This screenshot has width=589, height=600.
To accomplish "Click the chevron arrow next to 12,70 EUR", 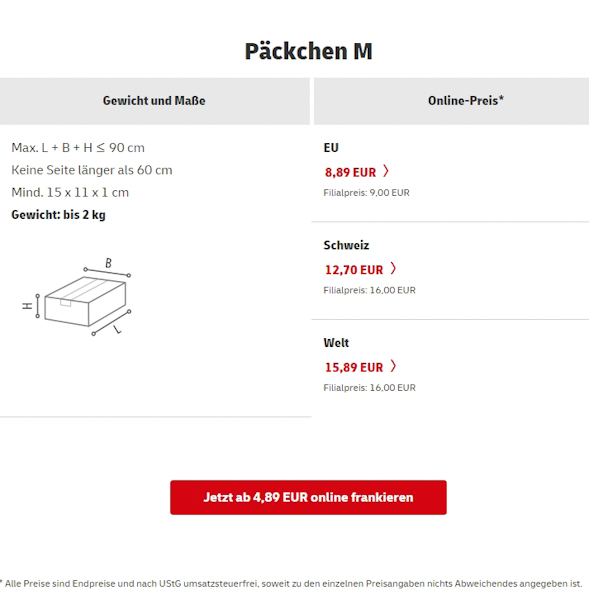I will (393, 269).
